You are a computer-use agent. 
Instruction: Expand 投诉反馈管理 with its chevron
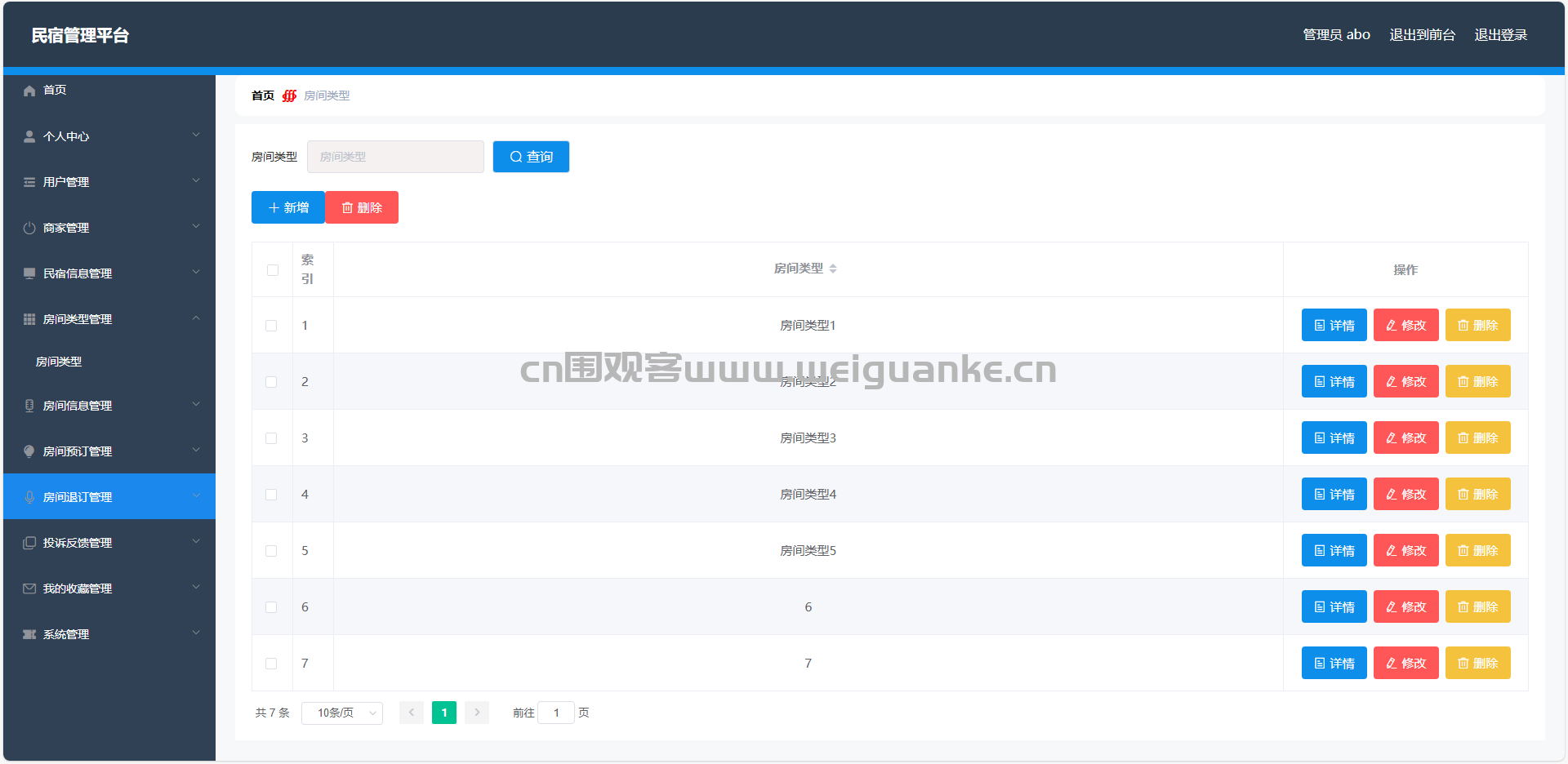click(x=196, y=541)
